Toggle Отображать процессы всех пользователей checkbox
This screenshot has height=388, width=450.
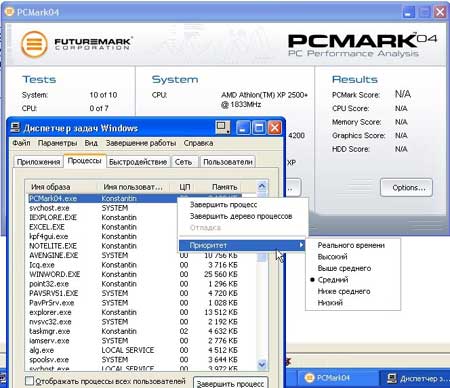pos(30,381)
